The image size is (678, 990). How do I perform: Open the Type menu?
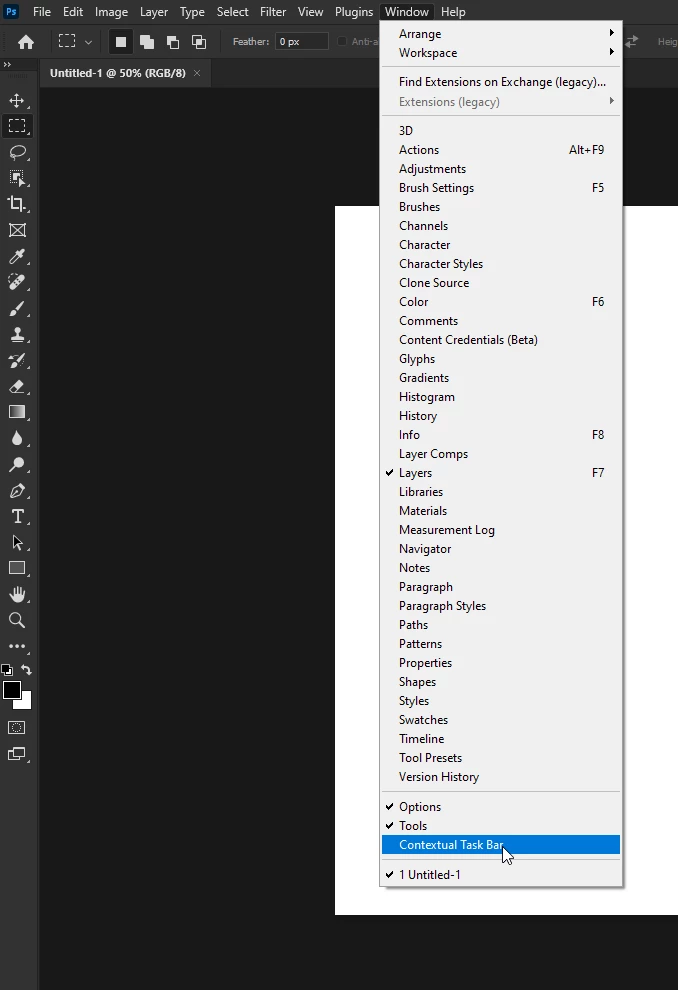(192, 12)
